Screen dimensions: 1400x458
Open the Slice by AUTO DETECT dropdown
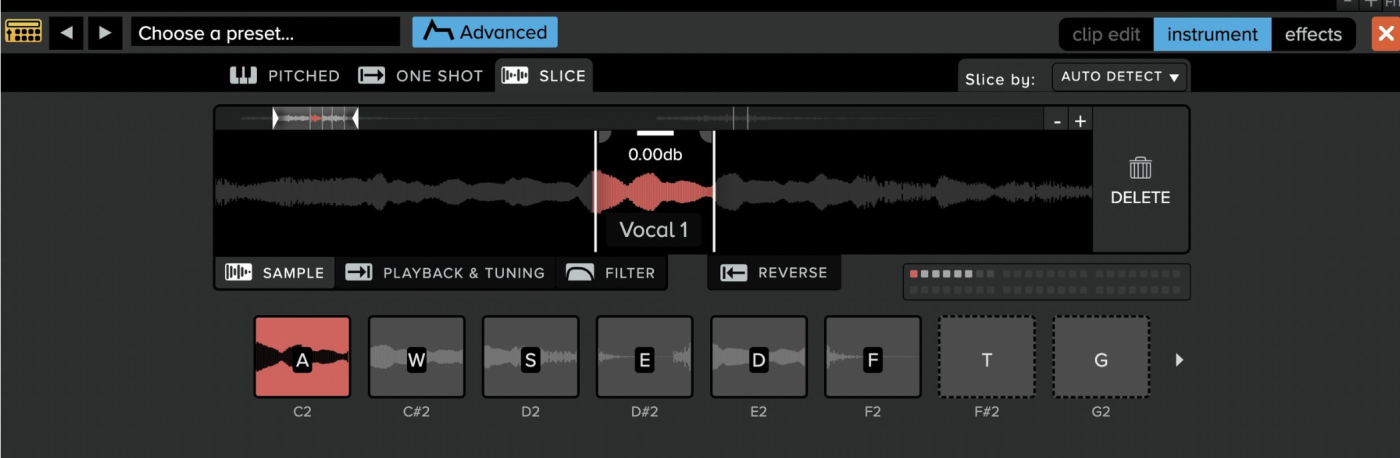[1119, 76]
